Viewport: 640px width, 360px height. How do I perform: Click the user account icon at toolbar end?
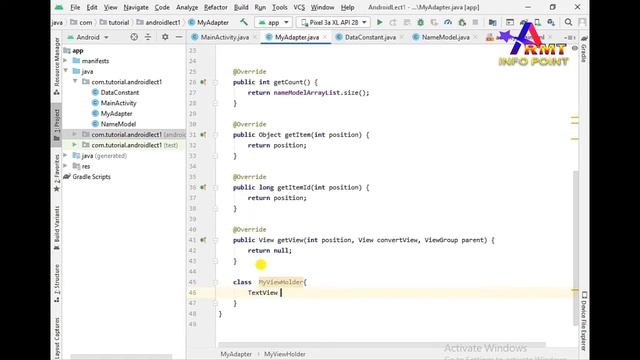pyautogui.click(x=582, y=22)
